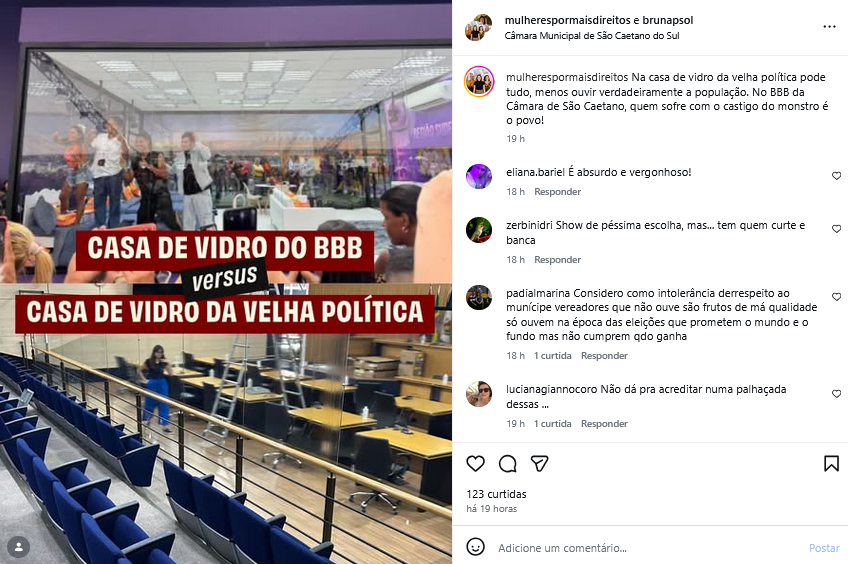Image resolution: width=848 pixels, height=564 pixels.
Task: Share post via paper plane icon
Action: pyautogui.click(x=539, y=463)
